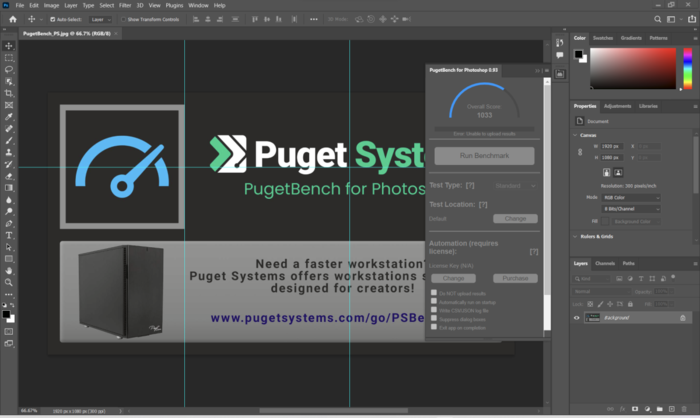Hide the Background layer eye icon
The width and height of the screenshot is (700, 418).
[576, 318]
